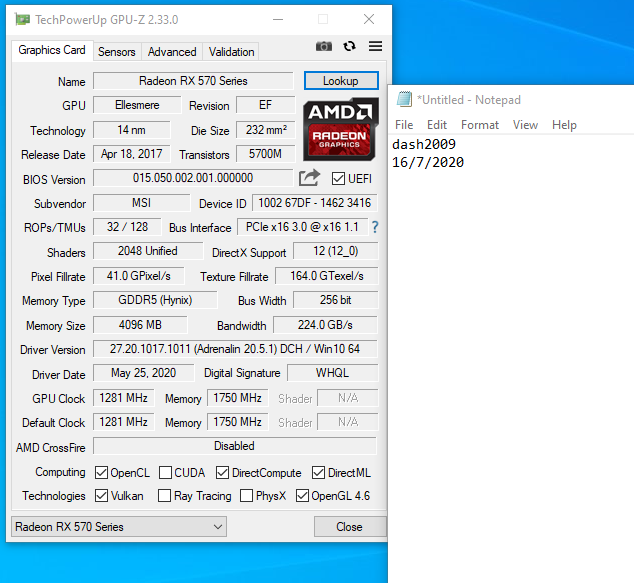Switch to the Graphics Card tab
The image size is (634, 583).
pos(52,50)
